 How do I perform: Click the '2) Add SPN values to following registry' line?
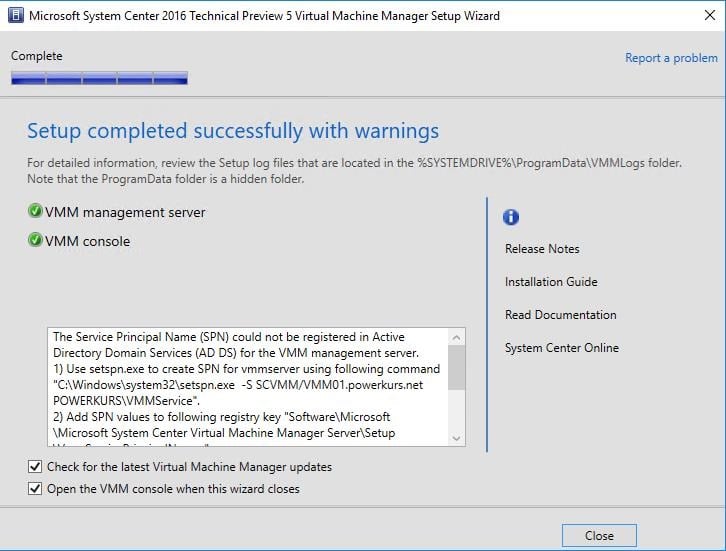coord(221,417)
